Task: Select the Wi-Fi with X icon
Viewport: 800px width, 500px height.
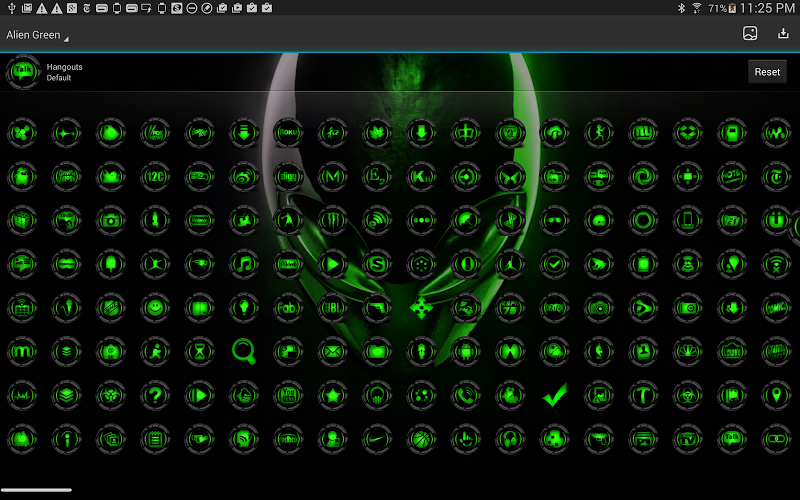Action: (777, 264)
